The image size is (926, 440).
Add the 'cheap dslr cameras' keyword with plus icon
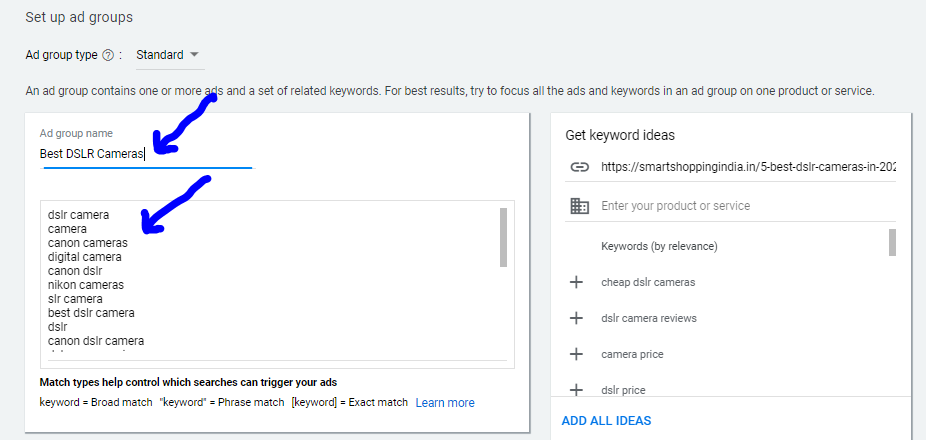click(576, 282)
